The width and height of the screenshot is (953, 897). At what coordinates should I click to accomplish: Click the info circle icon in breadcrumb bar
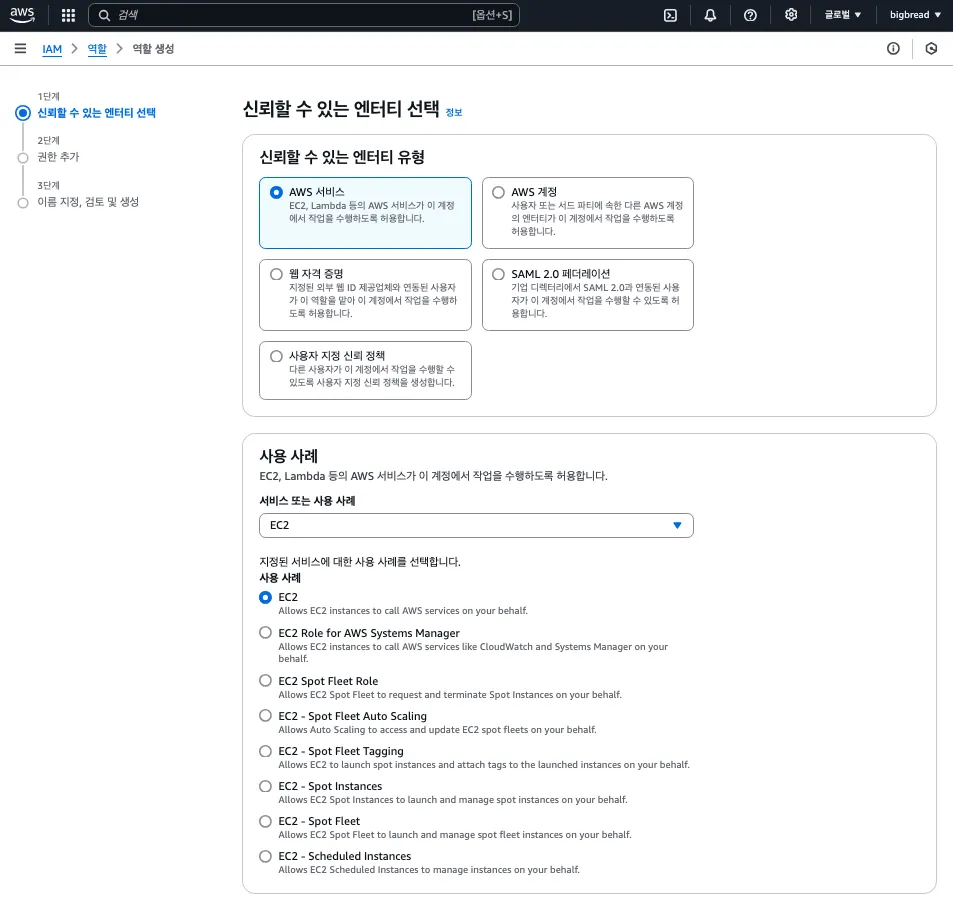click(893, 49)
